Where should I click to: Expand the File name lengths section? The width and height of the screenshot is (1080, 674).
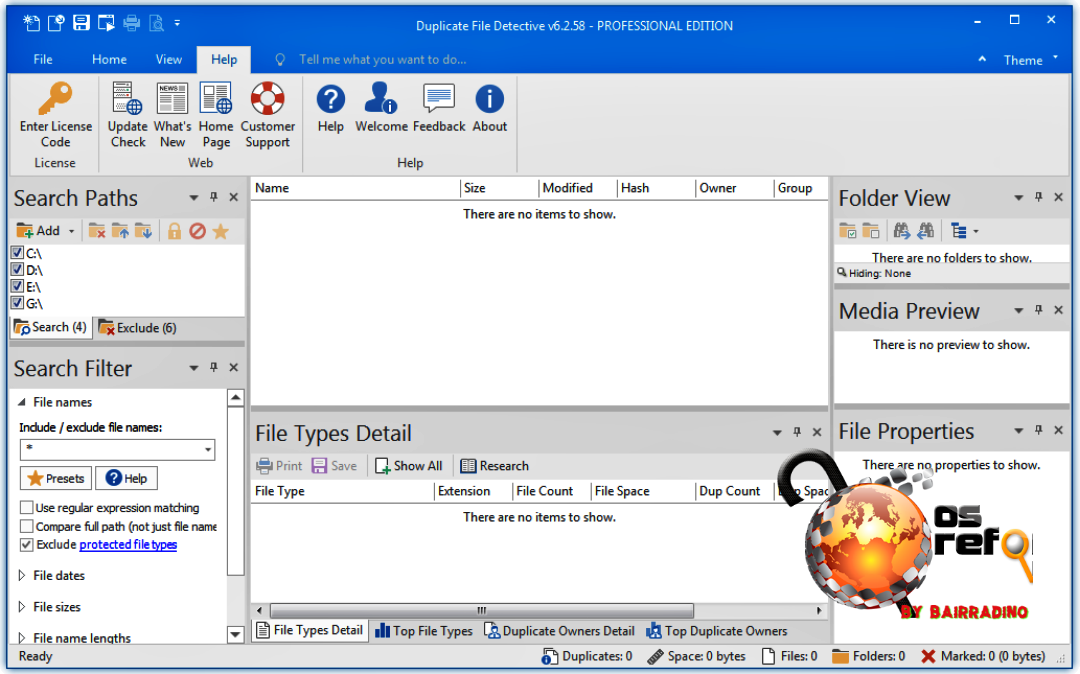21,638
